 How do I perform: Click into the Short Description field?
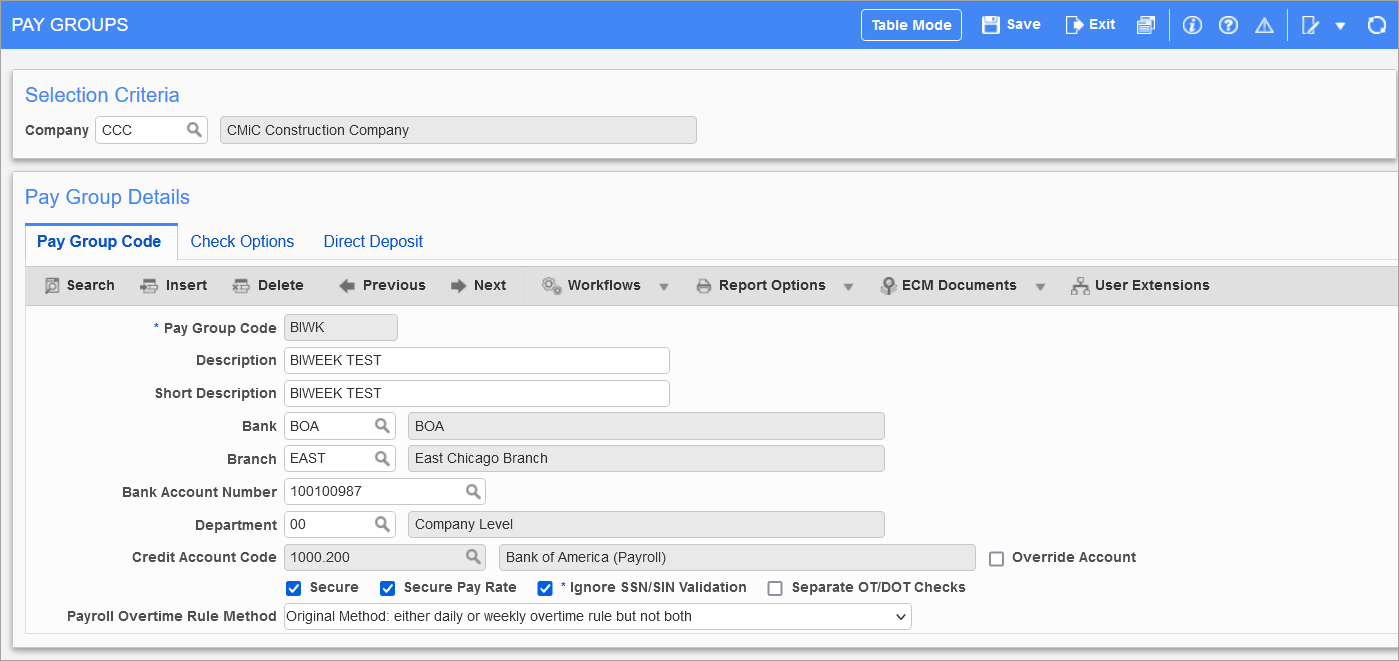pos(477,393)
